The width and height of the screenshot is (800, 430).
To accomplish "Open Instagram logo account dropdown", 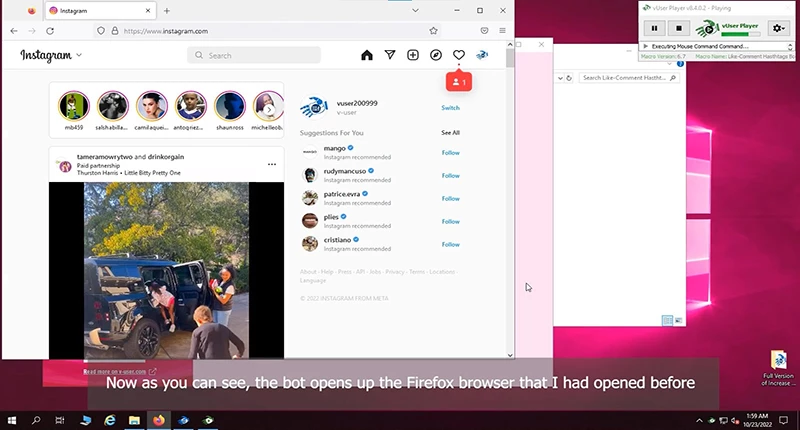I will tap(79, 55).
